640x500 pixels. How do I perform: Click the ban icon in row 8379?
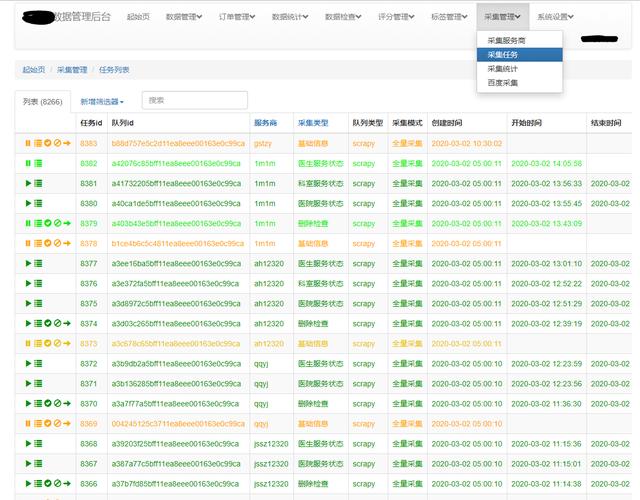tap(58, 223)
